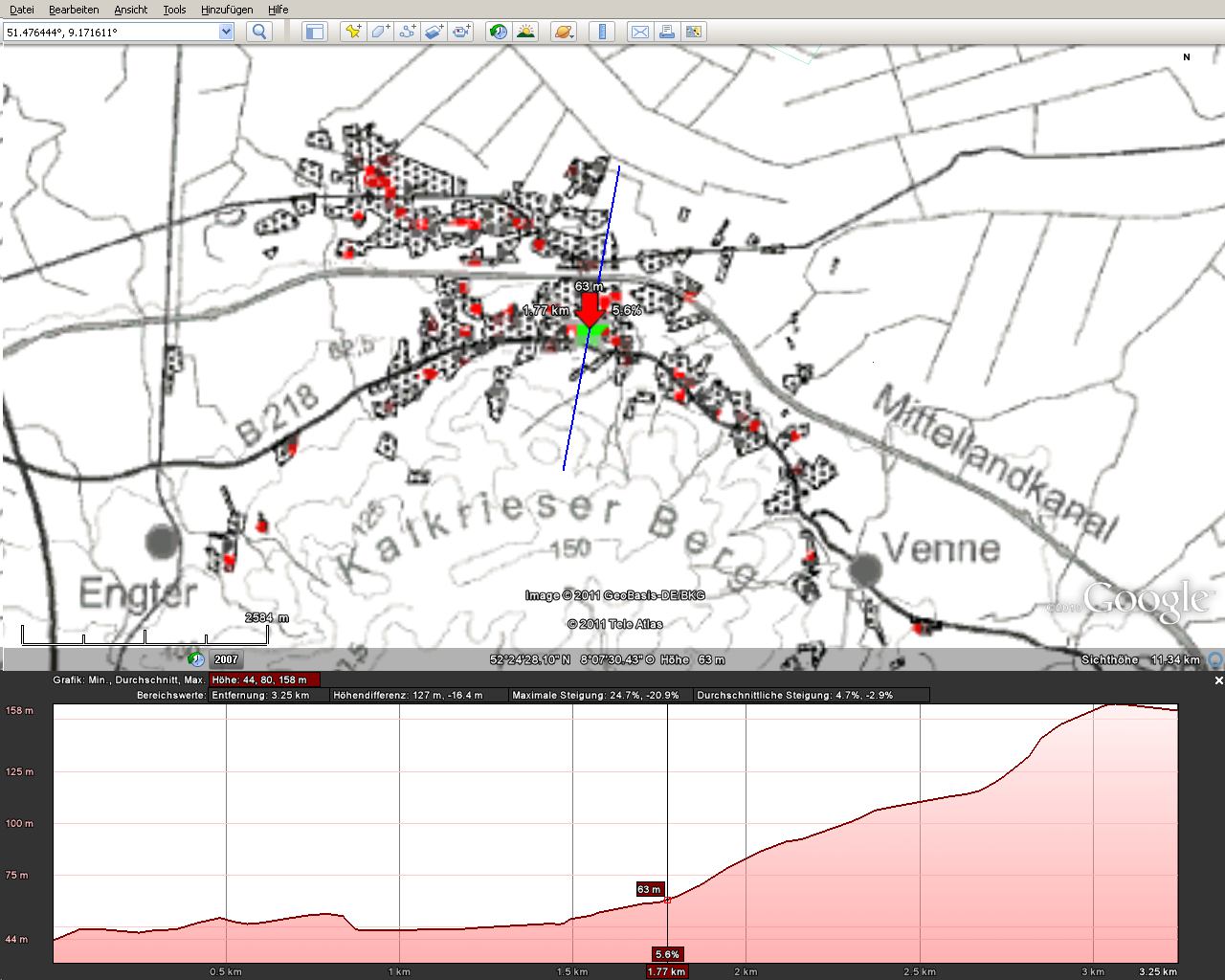The width and height of the screenshot is (1225, 980).
Task: Toggle sunlight across landscape icon
Action: [x=524, y=32]
